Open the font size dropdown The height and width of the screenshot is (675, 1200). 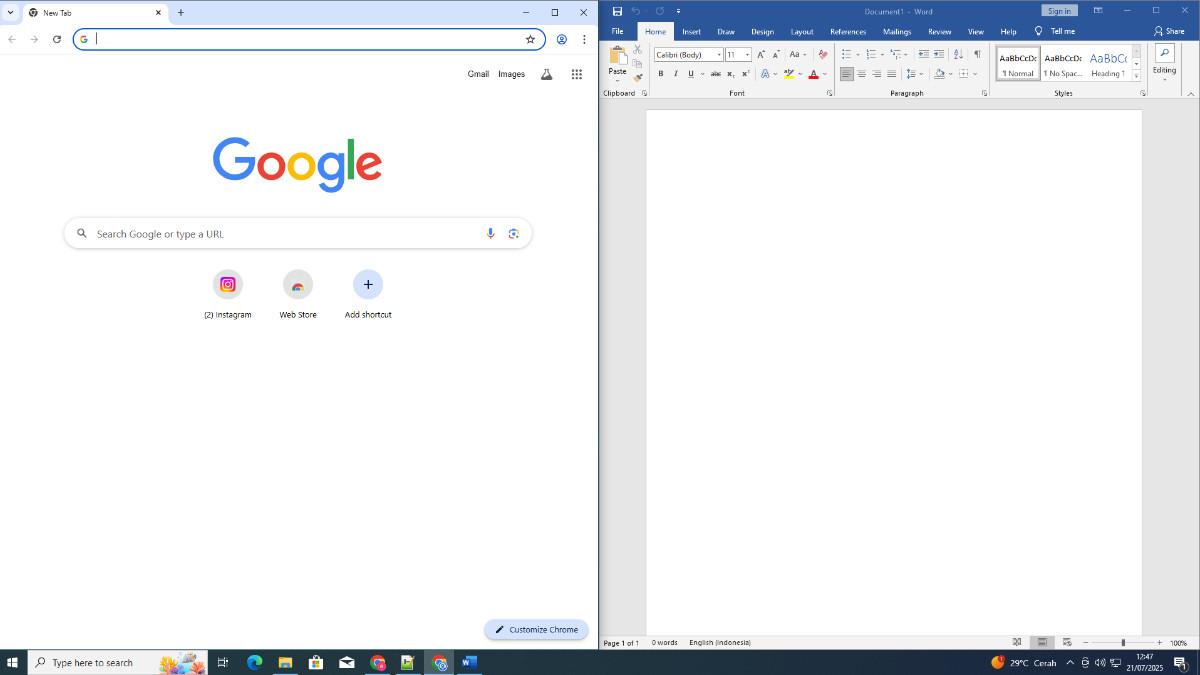tap(746, 54)
